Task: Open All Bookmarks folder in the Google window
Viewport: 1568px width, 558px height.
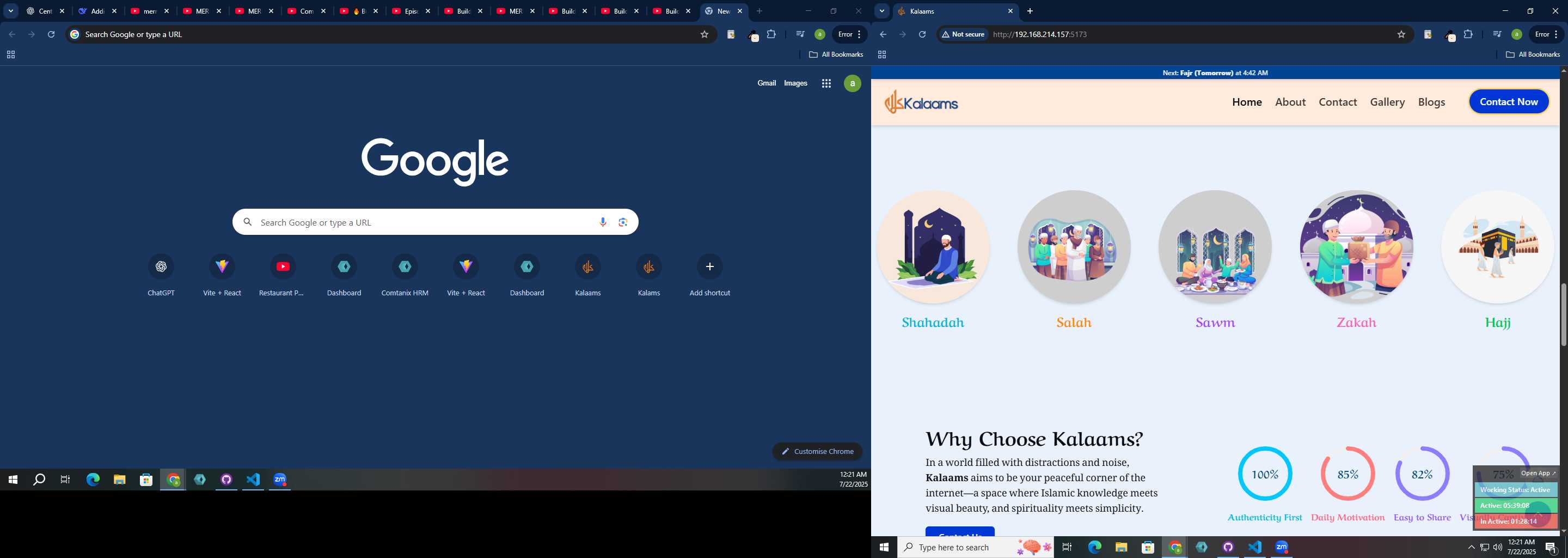Action: 836,55
